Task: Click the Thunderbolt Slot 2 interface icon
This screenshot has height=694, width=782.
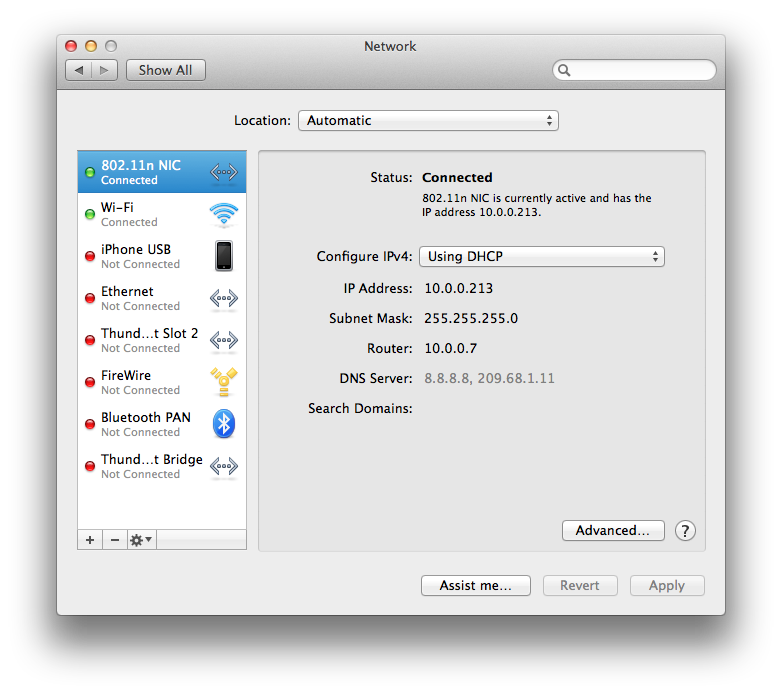Action: click(224, 341)
